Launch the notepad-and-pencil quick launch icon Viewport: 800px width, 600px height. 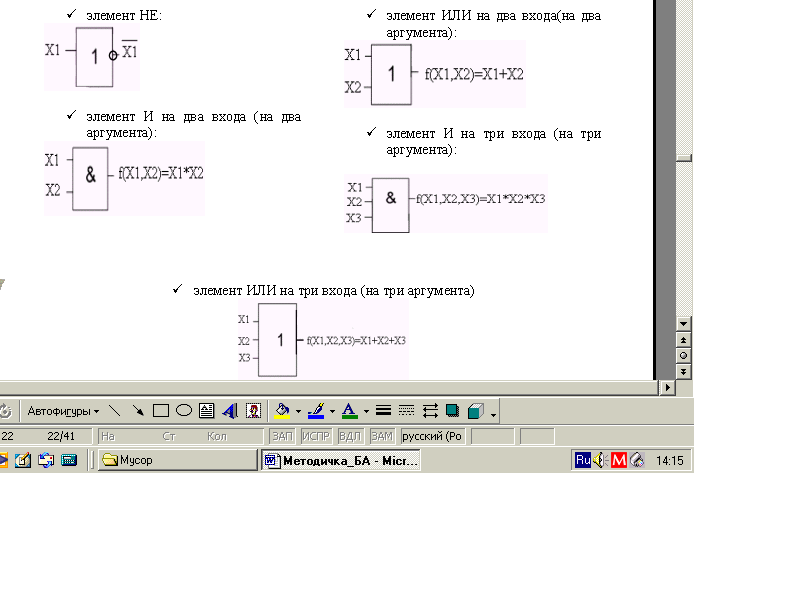click(x=22, y=460)
